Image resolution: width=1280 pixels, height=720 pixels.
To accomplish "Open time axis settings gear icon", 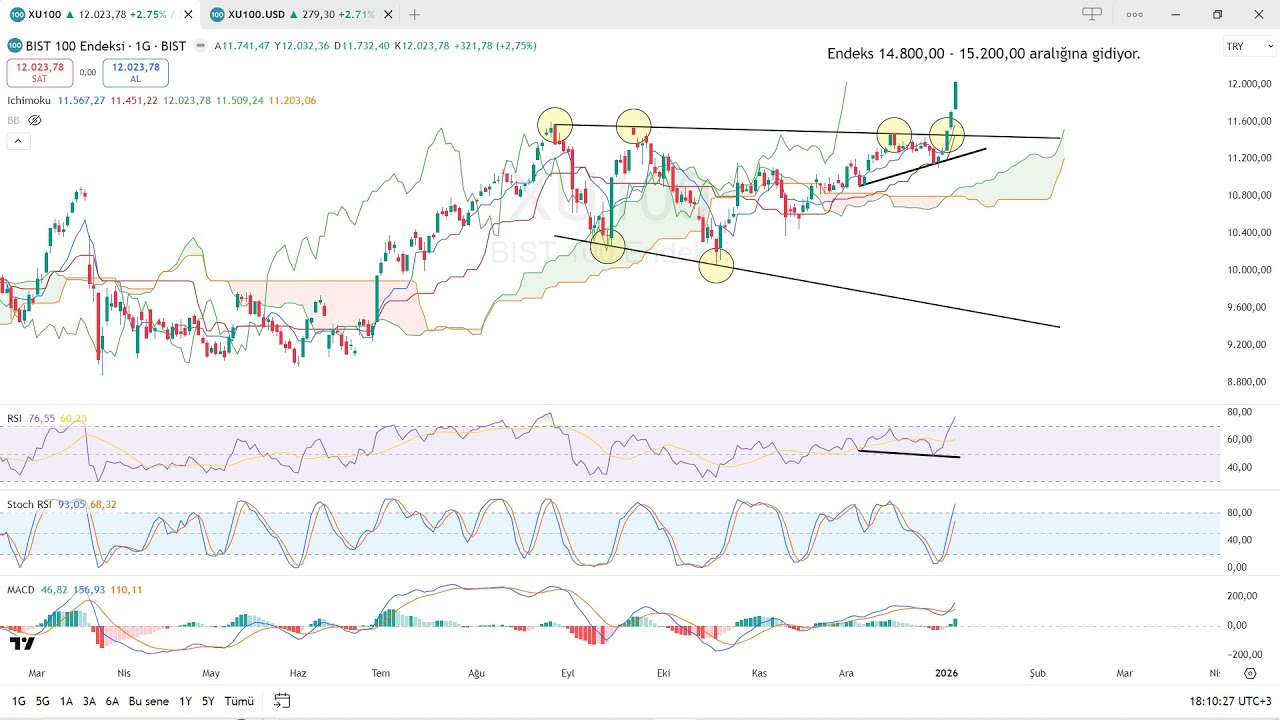I will tap(1250, 674).
